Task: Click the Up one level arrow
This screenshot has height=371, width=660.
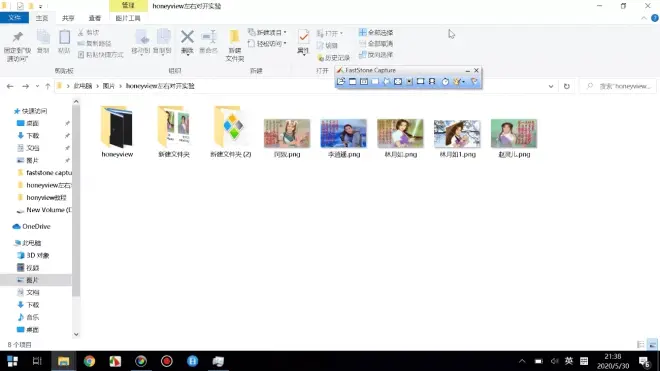Action: pyautogui.click(x=48, y=86)
